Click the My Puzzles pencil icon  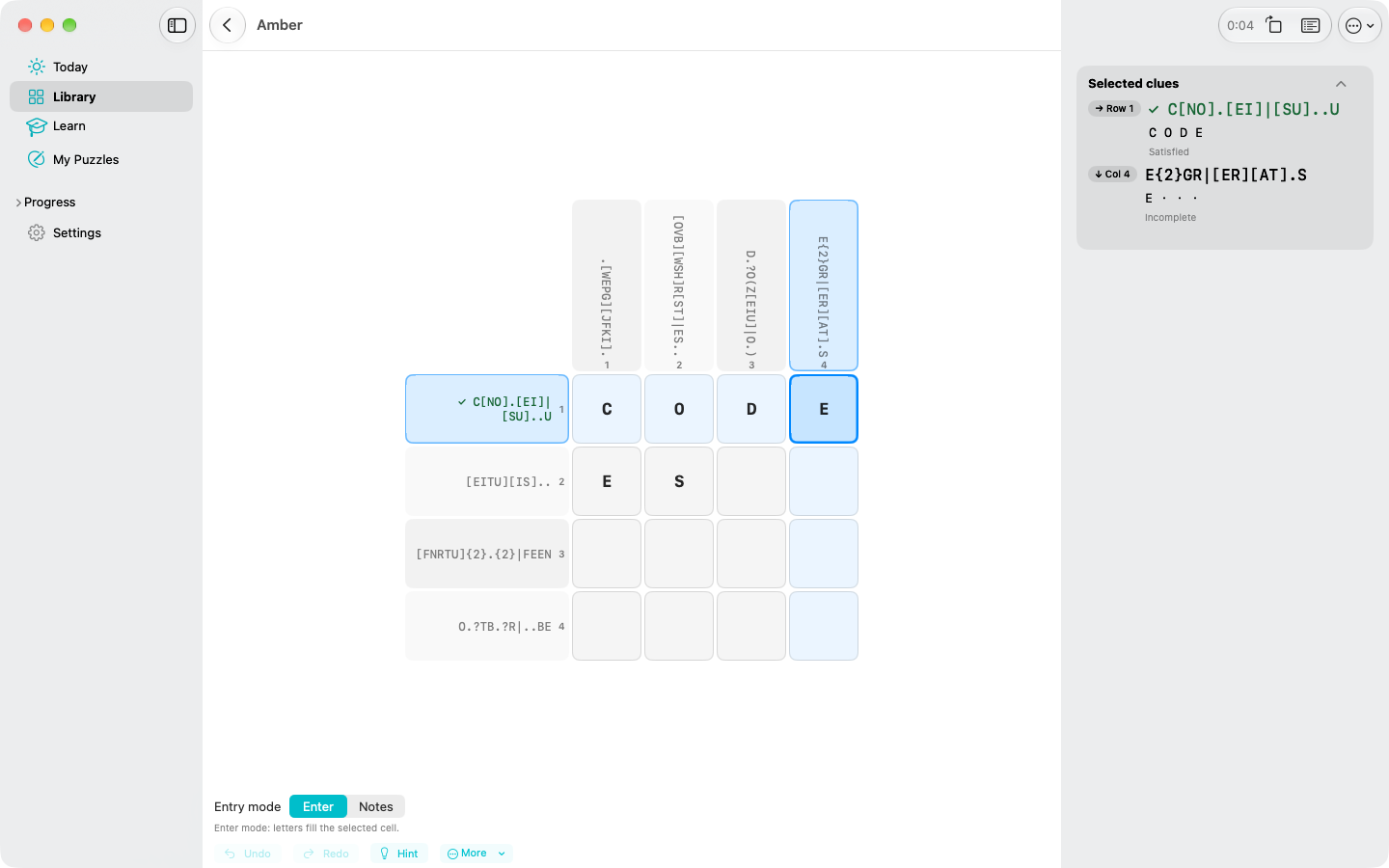[x=37, y=159]
